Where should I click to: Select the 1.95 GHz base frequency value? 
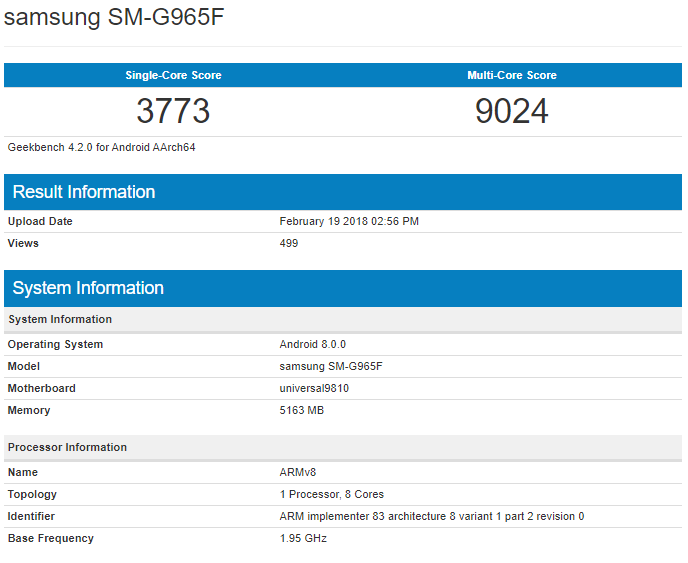tap(303, 538)
